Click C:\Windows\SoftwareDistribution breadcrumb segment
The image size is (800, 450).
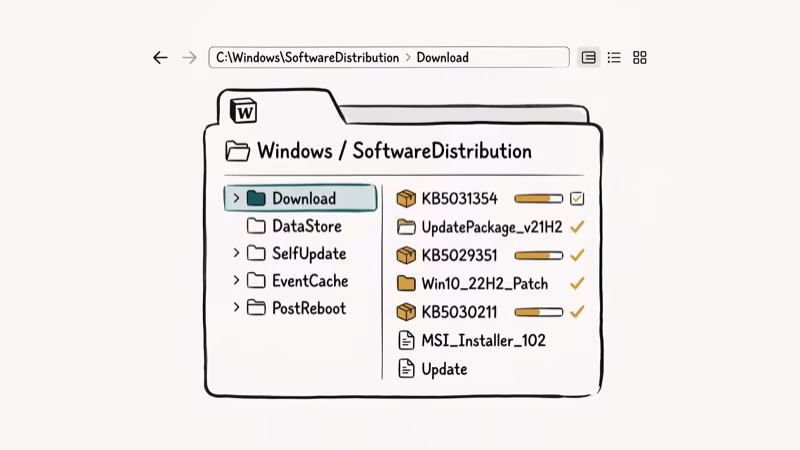[x=308, y=58]
